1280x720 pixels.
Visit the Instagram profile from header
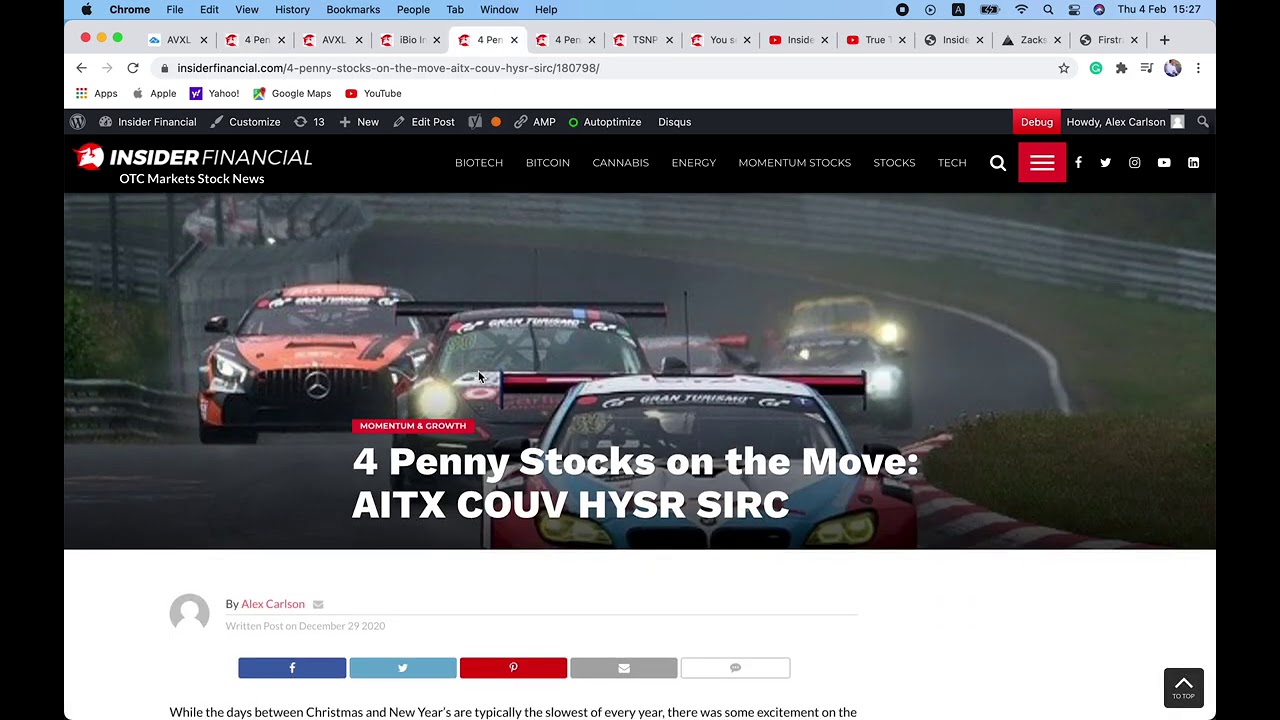[1134, 163]
